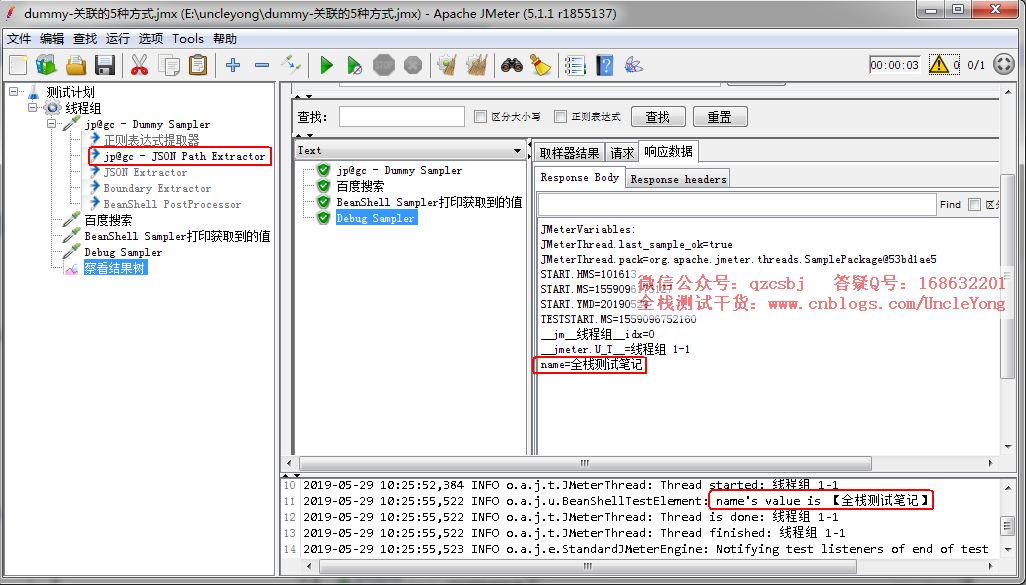Toggle the 正则表达式 checkbox

(x=560, y=116)
